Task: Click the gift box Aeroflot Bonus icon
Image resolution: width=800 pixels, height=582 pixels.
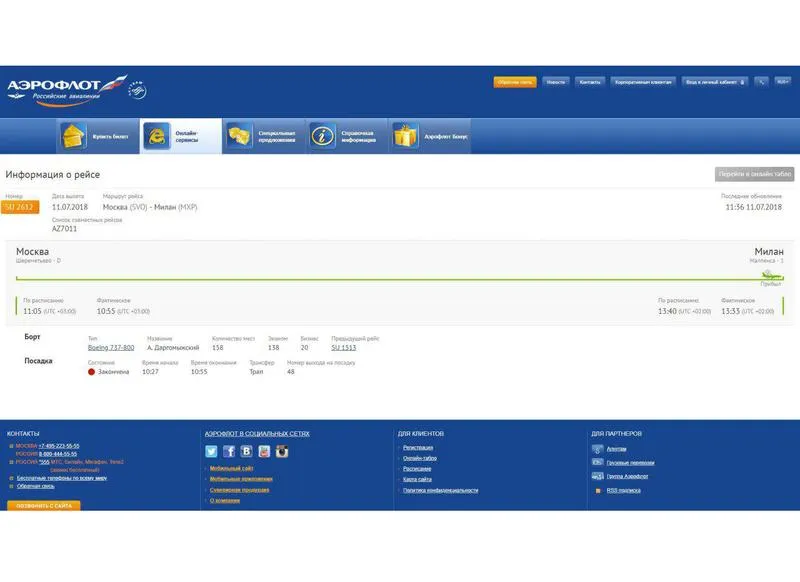Action: pyautogui.click(x=405, y=136)
